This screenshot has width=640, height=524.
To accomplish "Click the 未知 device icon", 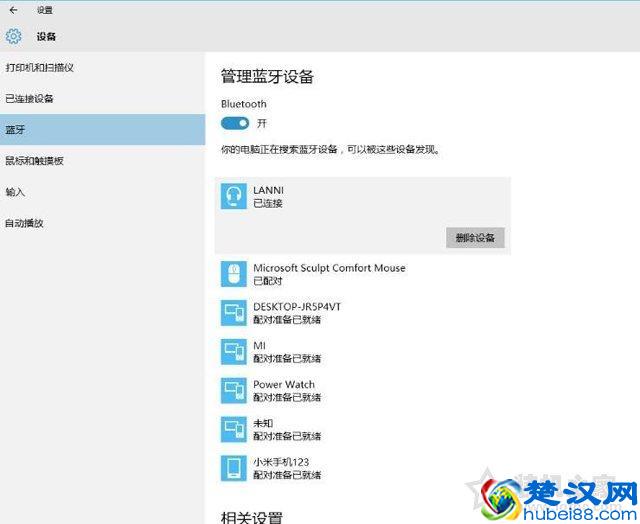I will tap(234, 429).
